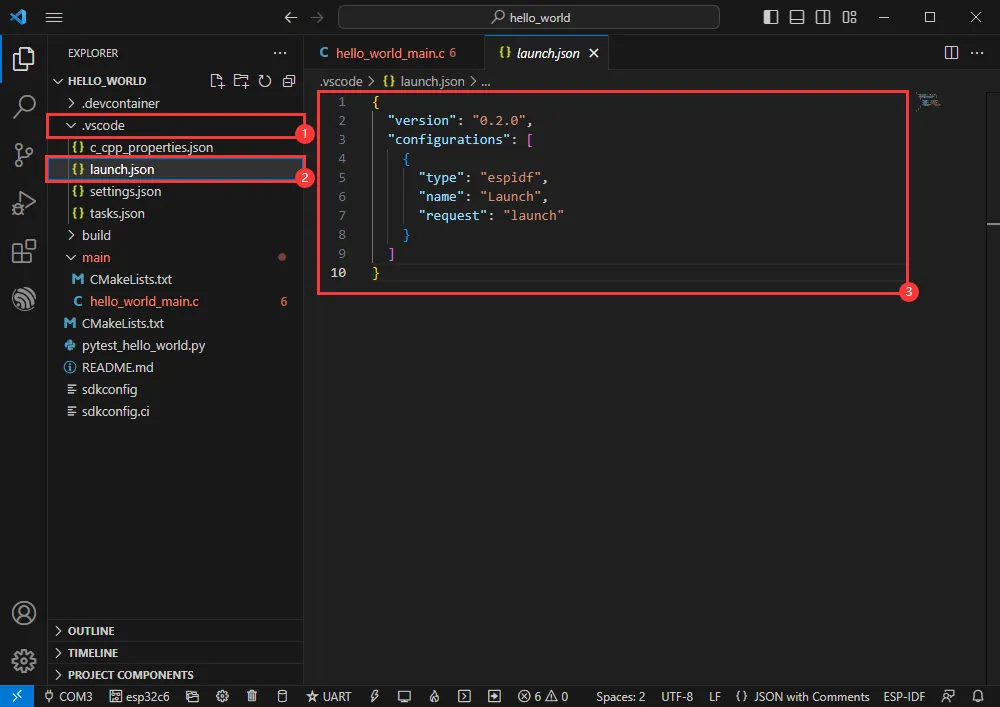Open the Run and Debug view
The image size is (1000, 707).
(x=23, y=203)
